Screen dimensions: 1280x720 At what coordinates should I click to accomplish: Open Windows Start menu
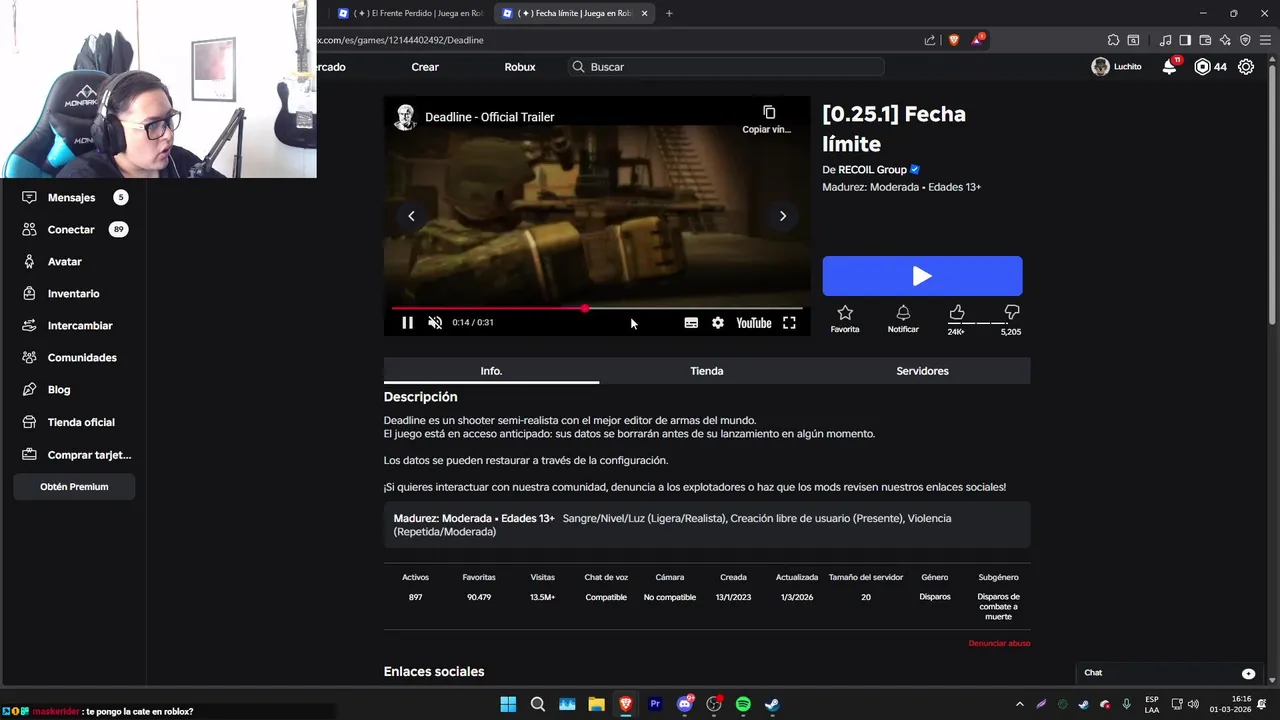click(508, 704)
